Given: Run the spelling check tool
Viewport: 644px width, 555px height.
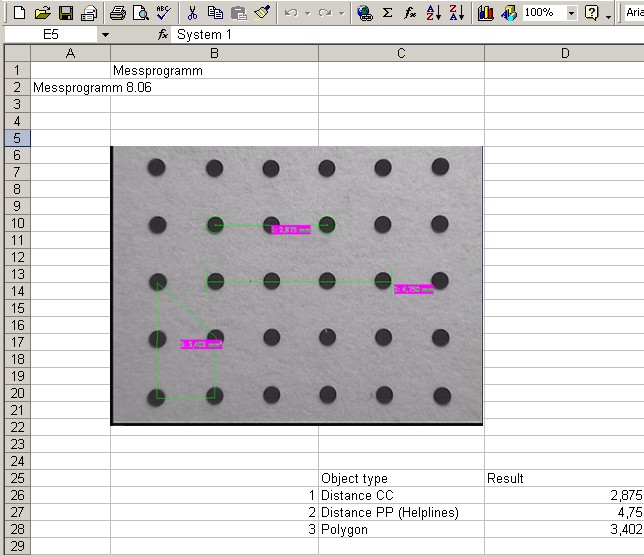Looking at the screenshot, I should [164, 13].
